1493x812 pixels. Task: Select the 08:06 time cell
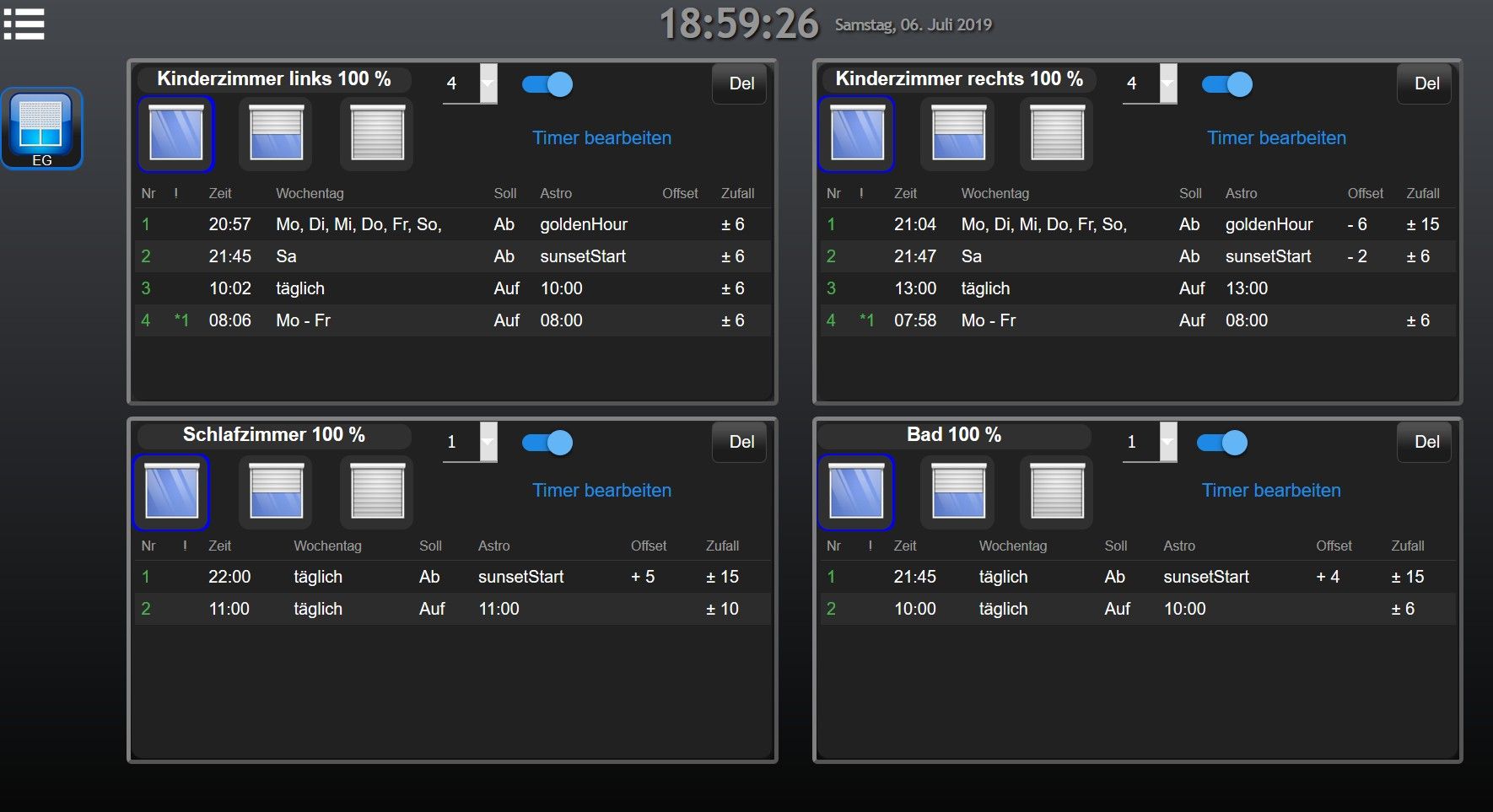(230, 320)
